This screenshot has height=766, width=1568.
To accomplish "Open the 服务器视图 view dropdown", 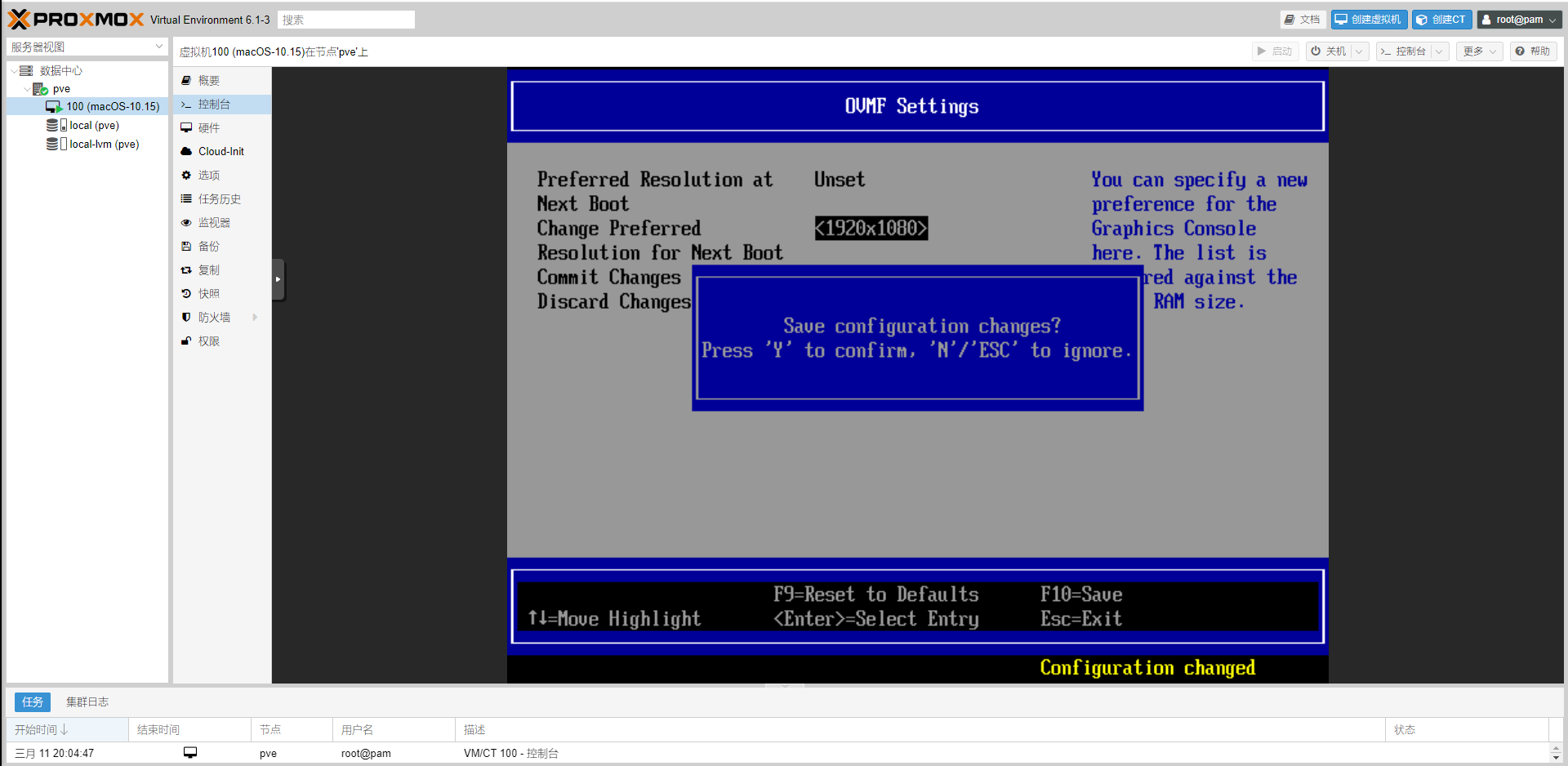I will point(158,47).
